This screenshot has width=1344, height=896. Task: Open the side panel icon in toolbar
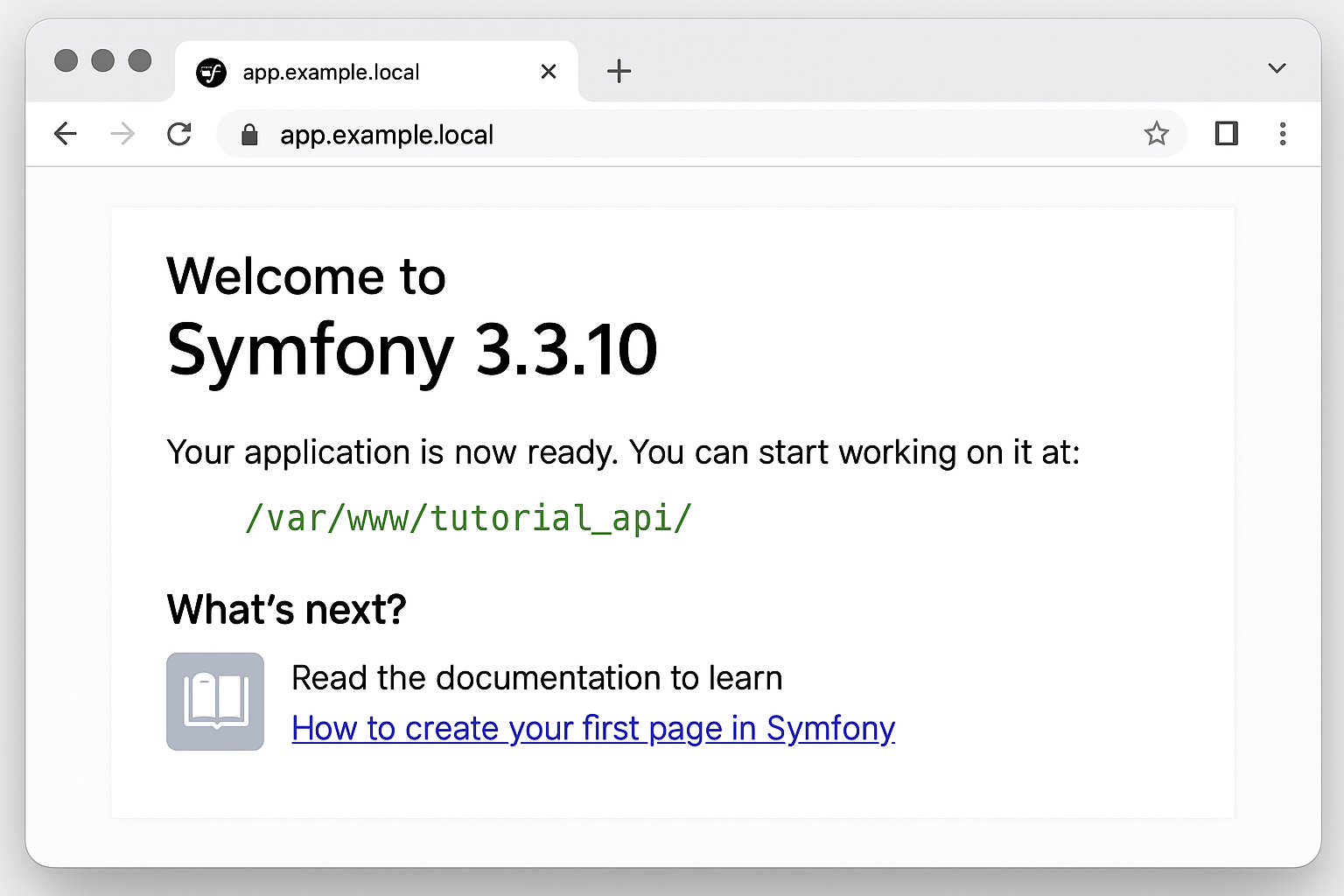(1227, 134)
